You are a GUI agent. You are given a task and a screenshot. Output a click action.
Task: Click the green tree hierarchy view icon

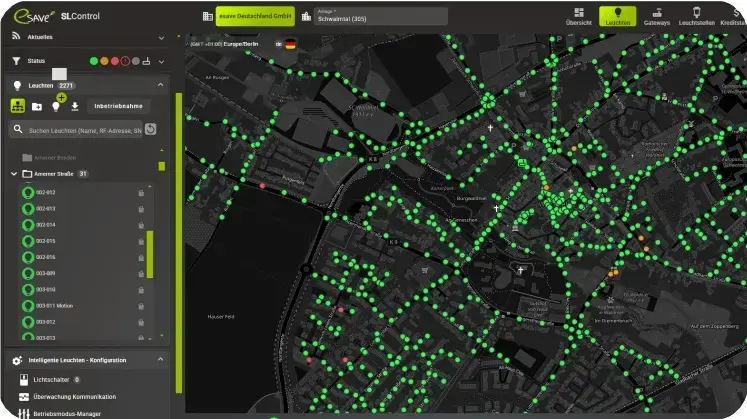click(18, 105)
